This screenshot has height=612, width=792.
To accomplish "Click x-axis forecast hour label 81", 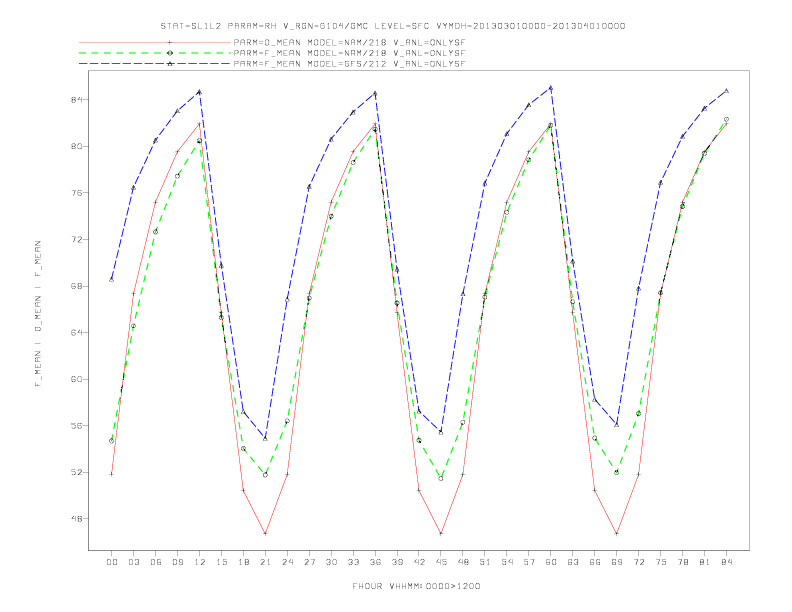I will [x=705, y=562].
